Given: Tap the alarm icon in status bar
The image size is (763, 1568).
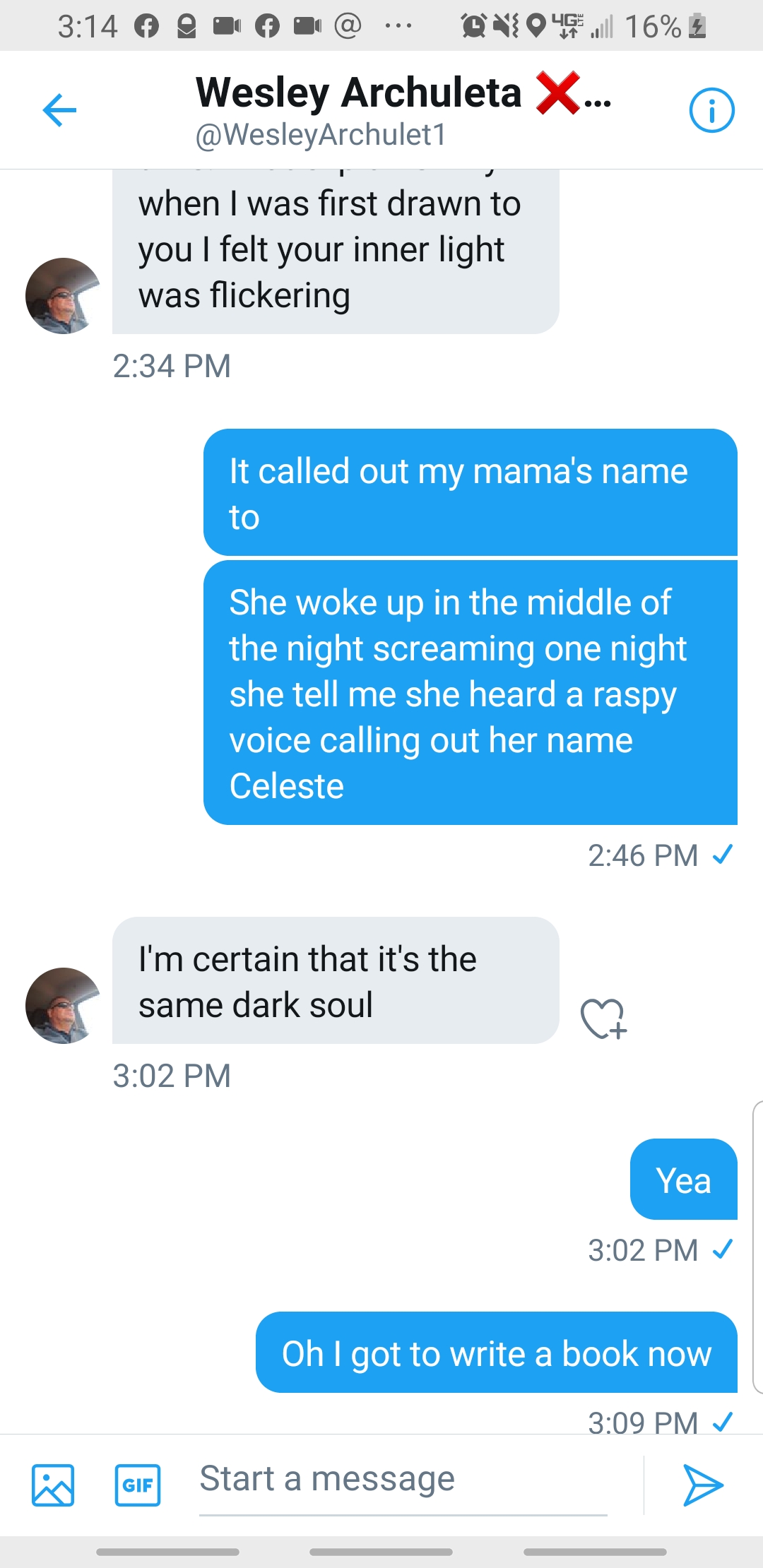Looking at the screenshot, I should 473,26.
